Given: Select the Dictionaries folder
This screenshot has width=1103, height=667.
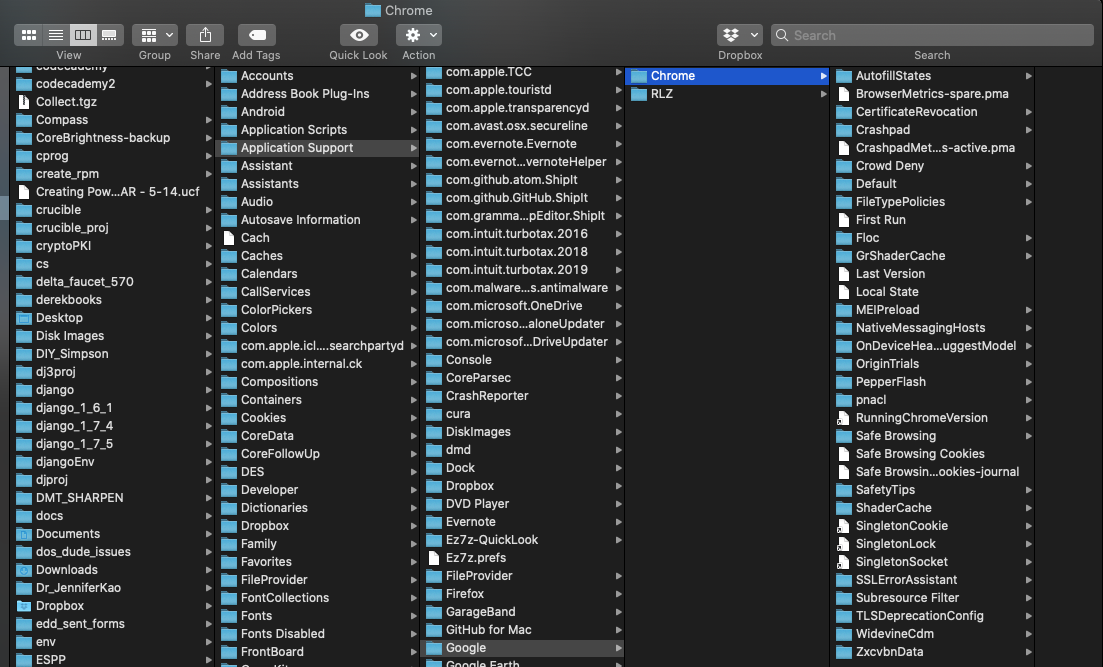Looking at the screenshot, I should (317, 508).
